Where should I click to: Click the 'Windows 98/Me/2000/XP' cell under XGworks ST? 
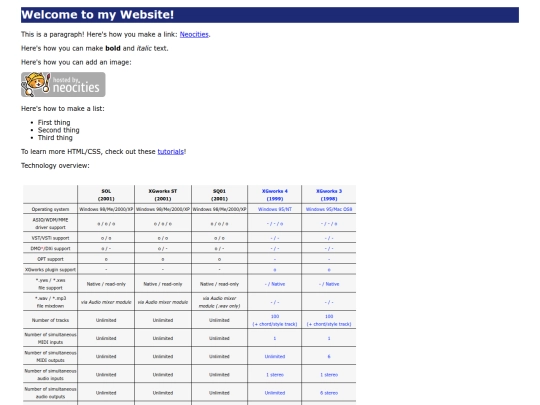click(x=163, y=209)
